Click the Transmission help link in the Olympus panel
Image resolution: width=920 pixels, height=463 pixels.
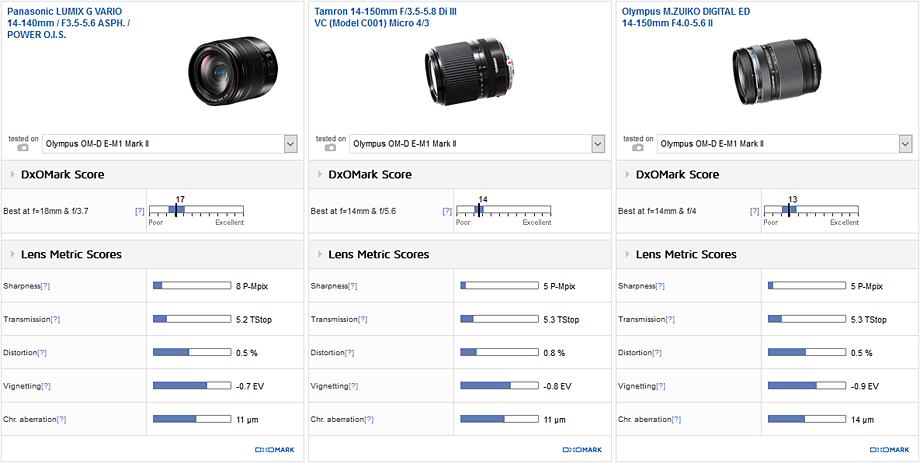[670, 320]
